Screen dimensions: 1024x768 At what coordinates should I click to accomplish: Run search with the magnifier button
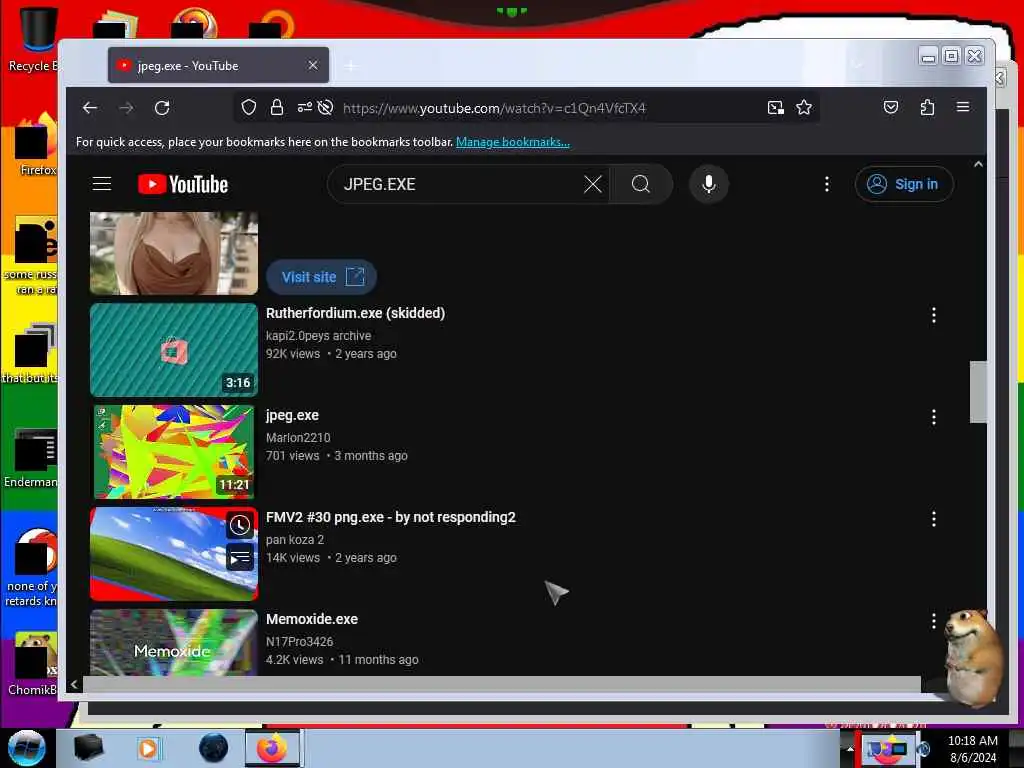click(x=641, y=184)
